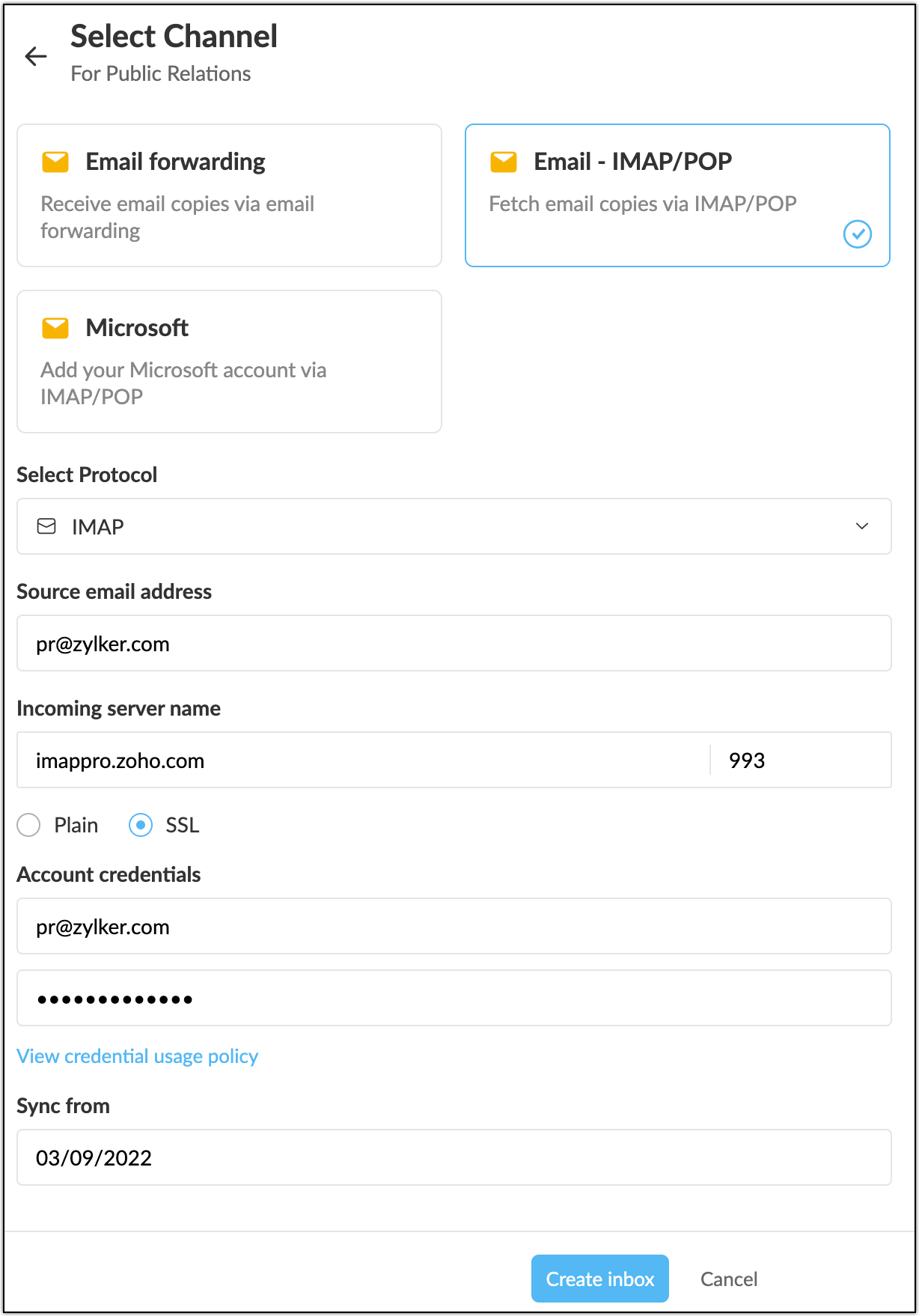Open View credential usage policy

click(x=137, y=1056)
